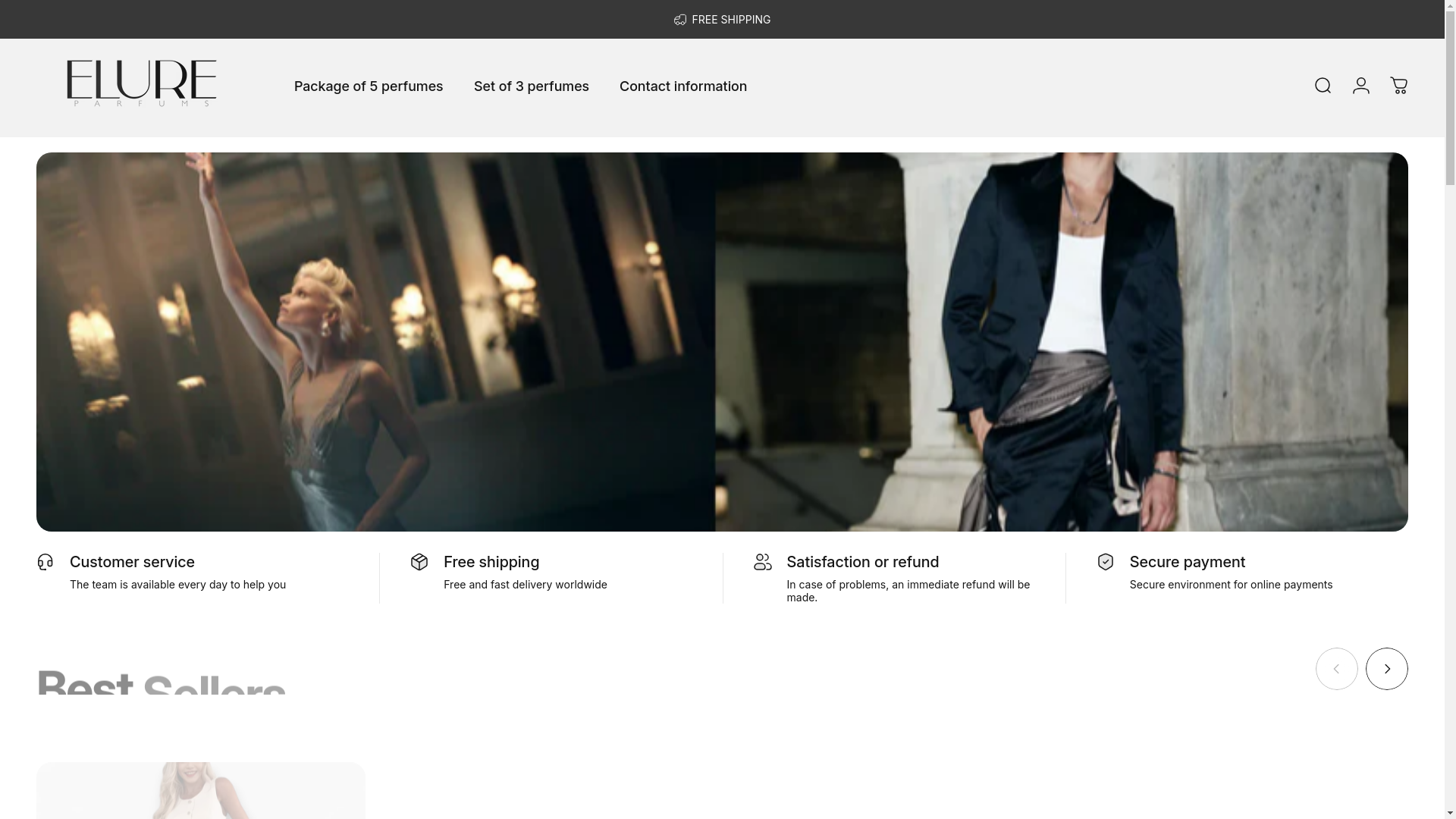1456x819 pixels.
Task: Click the free shipping box icon
Action: click(x=419, y=562)
